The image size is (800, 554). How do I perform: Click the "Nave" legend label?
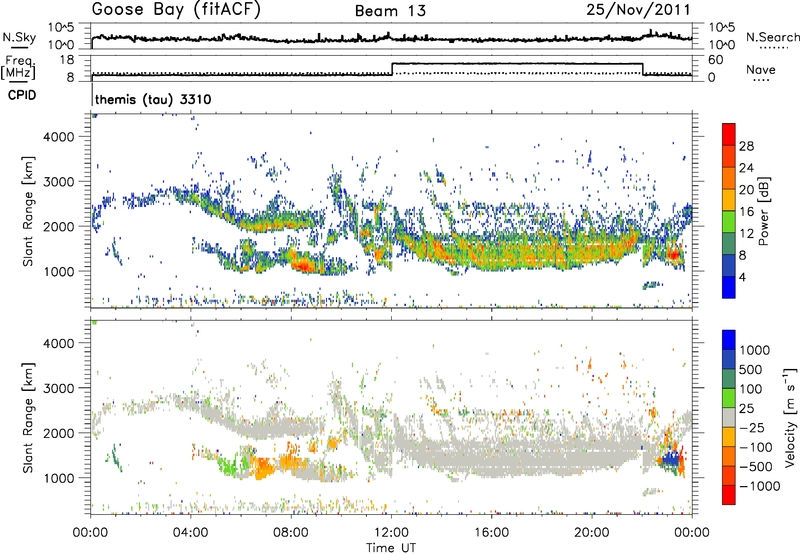761,70
